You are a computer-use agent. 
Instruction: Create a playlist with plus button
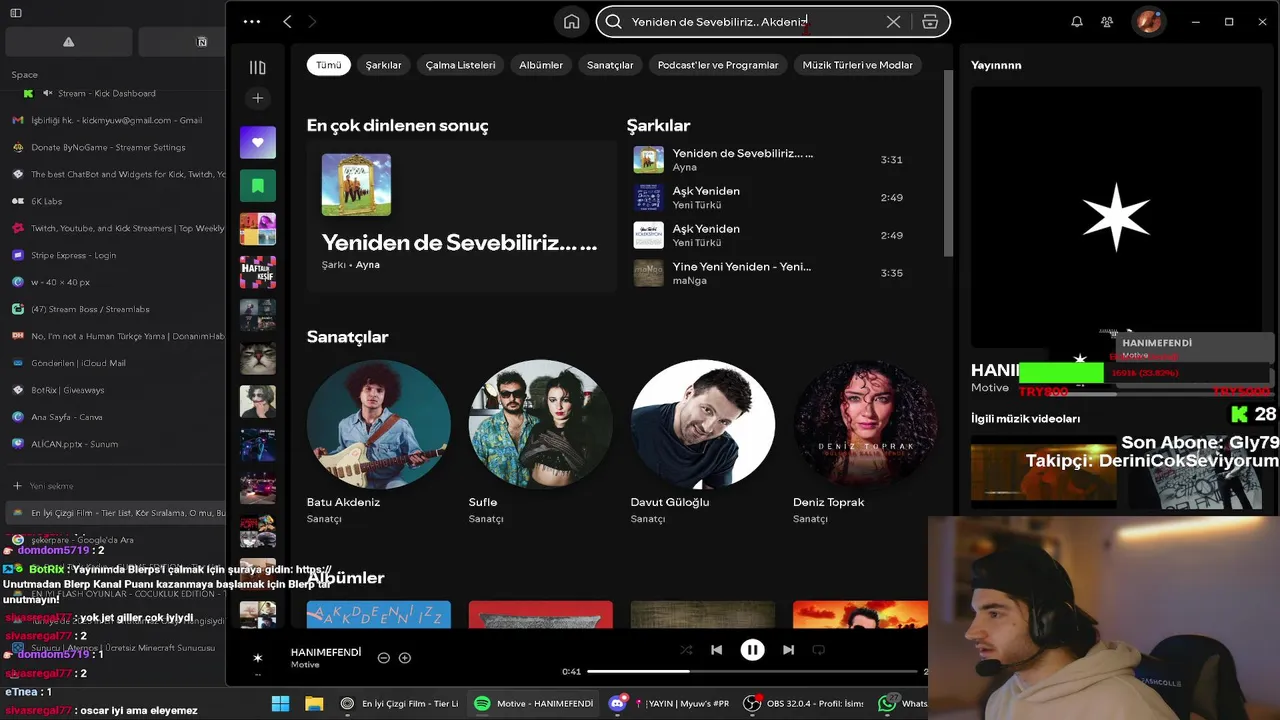click(x=257, y=98)
